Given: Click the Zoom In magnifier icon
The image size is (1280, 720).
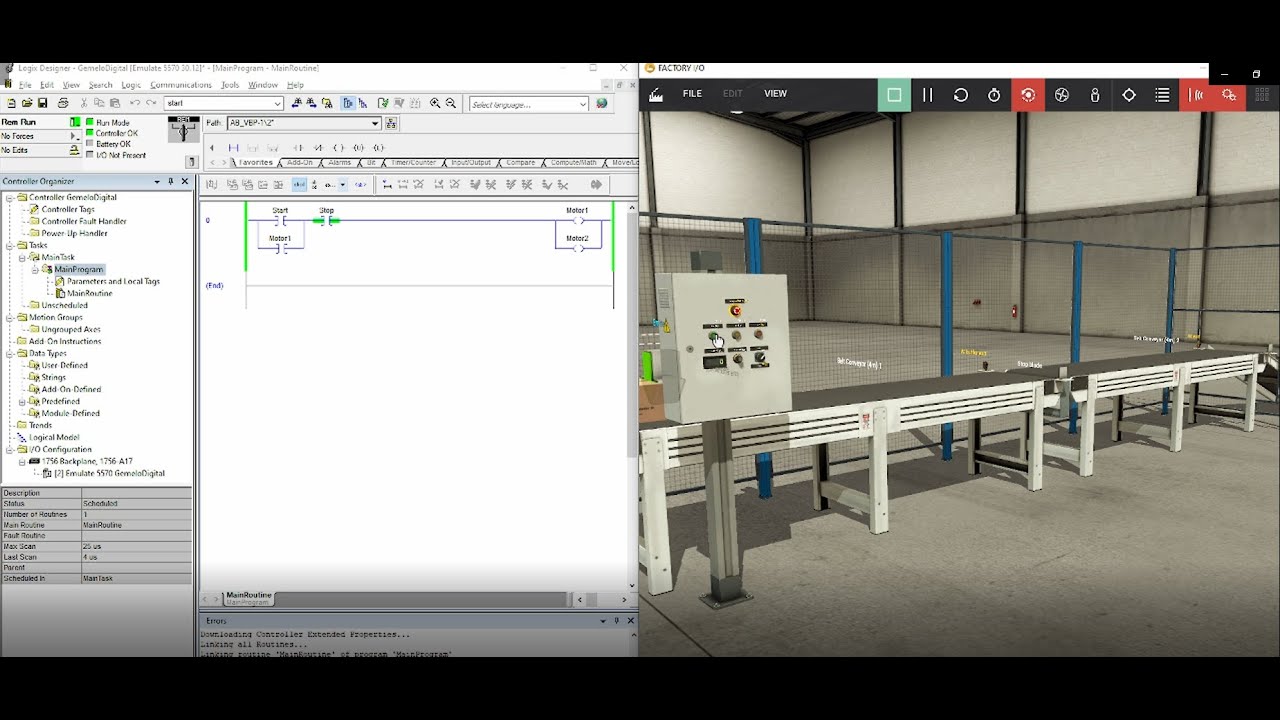Looking at the screenshot, I should point(435,103).
